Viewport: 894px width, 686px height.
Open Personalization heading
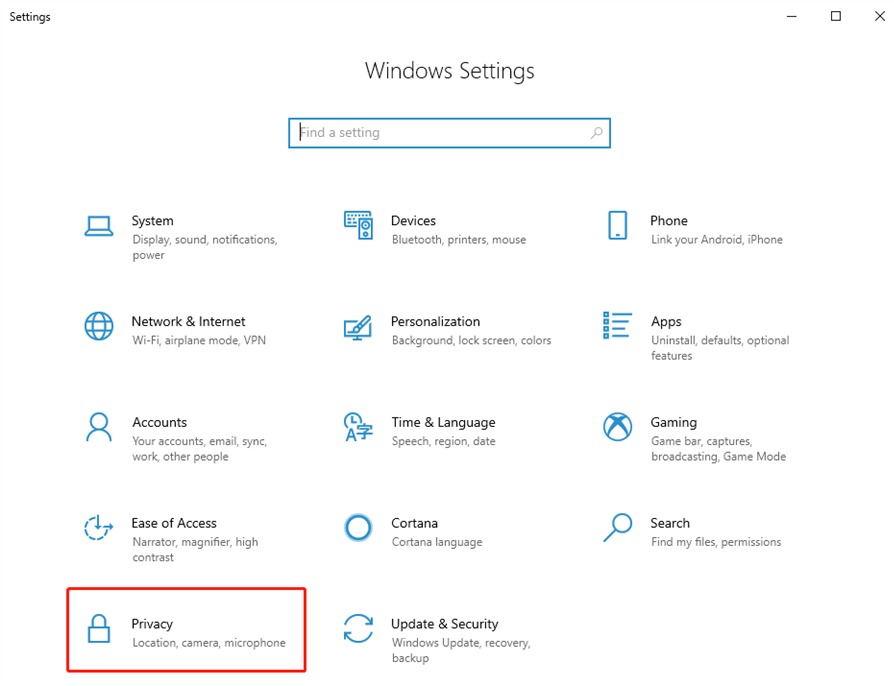(x=436, y=322)
